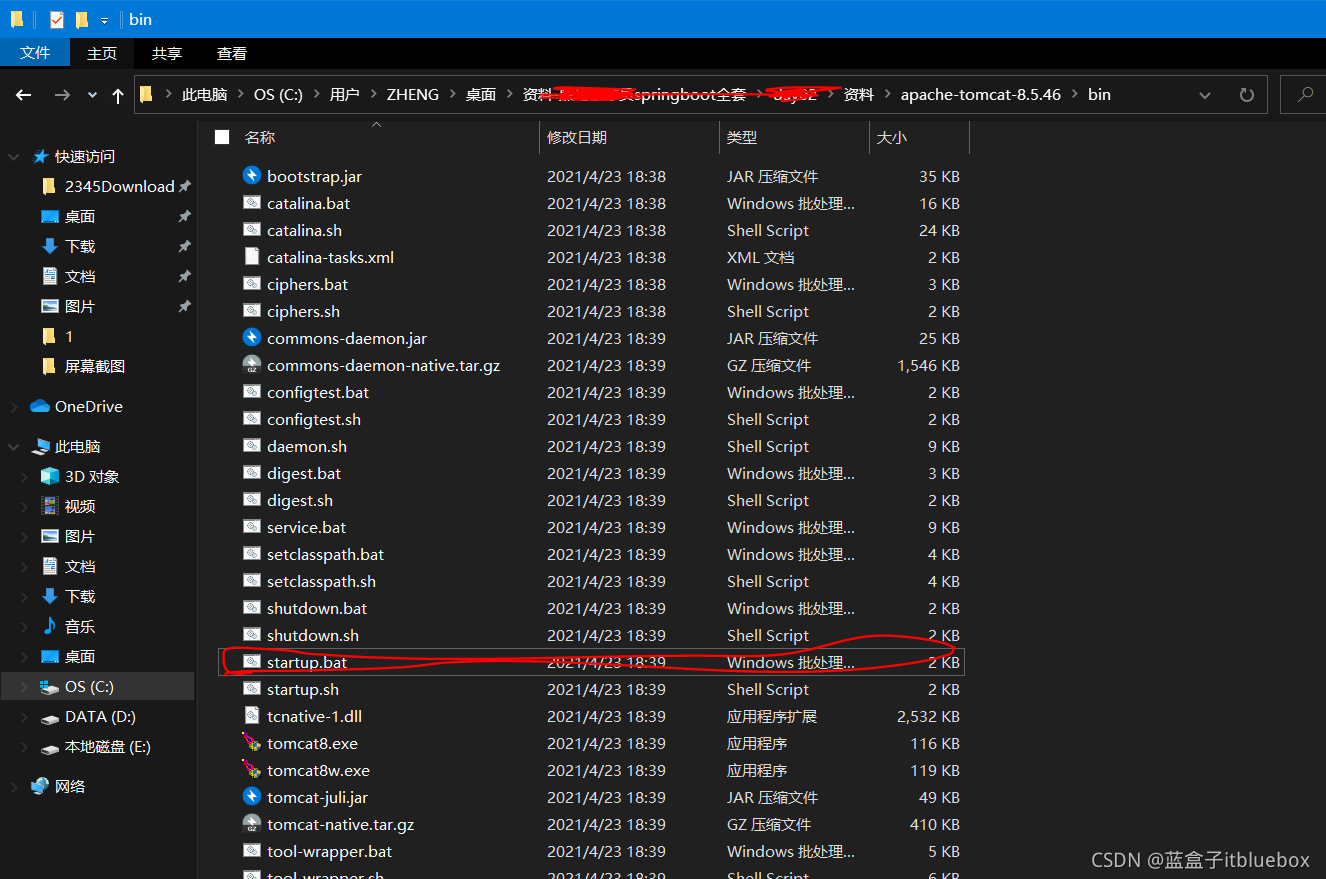Expand the OneDrive tree node

click(x=14, y=407)
